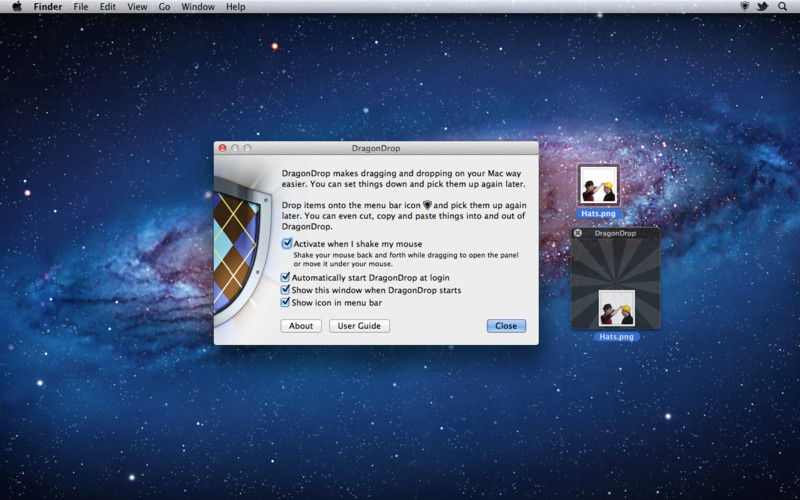Uncheck Show this window when DragonDrop starts

tap(287, 289)
